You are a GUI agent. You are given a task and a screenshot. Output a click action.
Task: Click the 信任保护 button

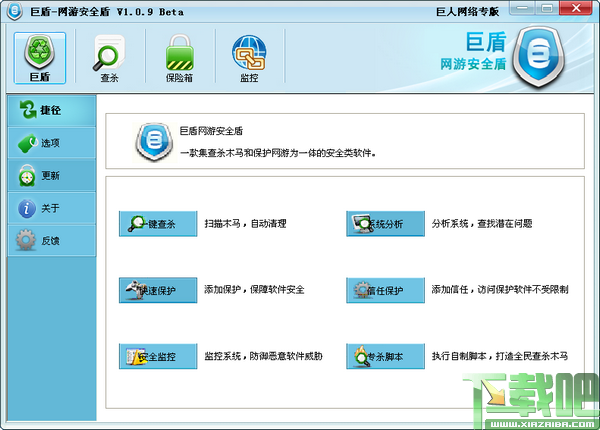pyautogui.click(x=385, y=290)
